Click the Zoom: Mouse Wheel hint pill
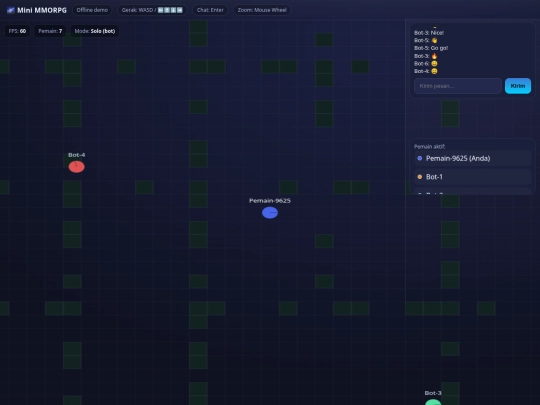 pyautogui.click(x=262, y=10)
